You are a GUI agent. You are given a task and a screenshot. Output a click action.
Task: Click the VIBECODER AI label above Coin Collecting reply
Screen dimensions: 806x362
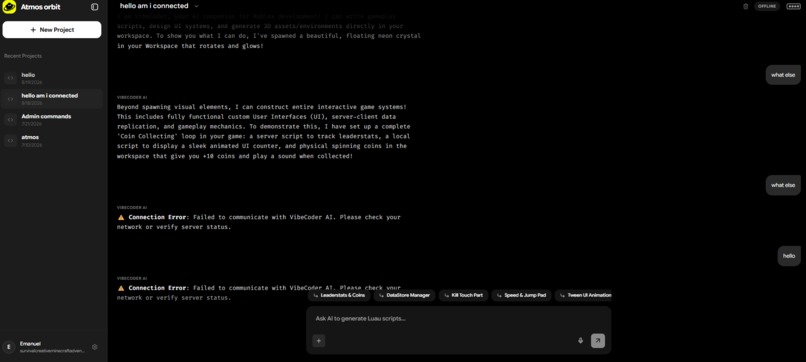pyautogui.click(x=132, y=97)
